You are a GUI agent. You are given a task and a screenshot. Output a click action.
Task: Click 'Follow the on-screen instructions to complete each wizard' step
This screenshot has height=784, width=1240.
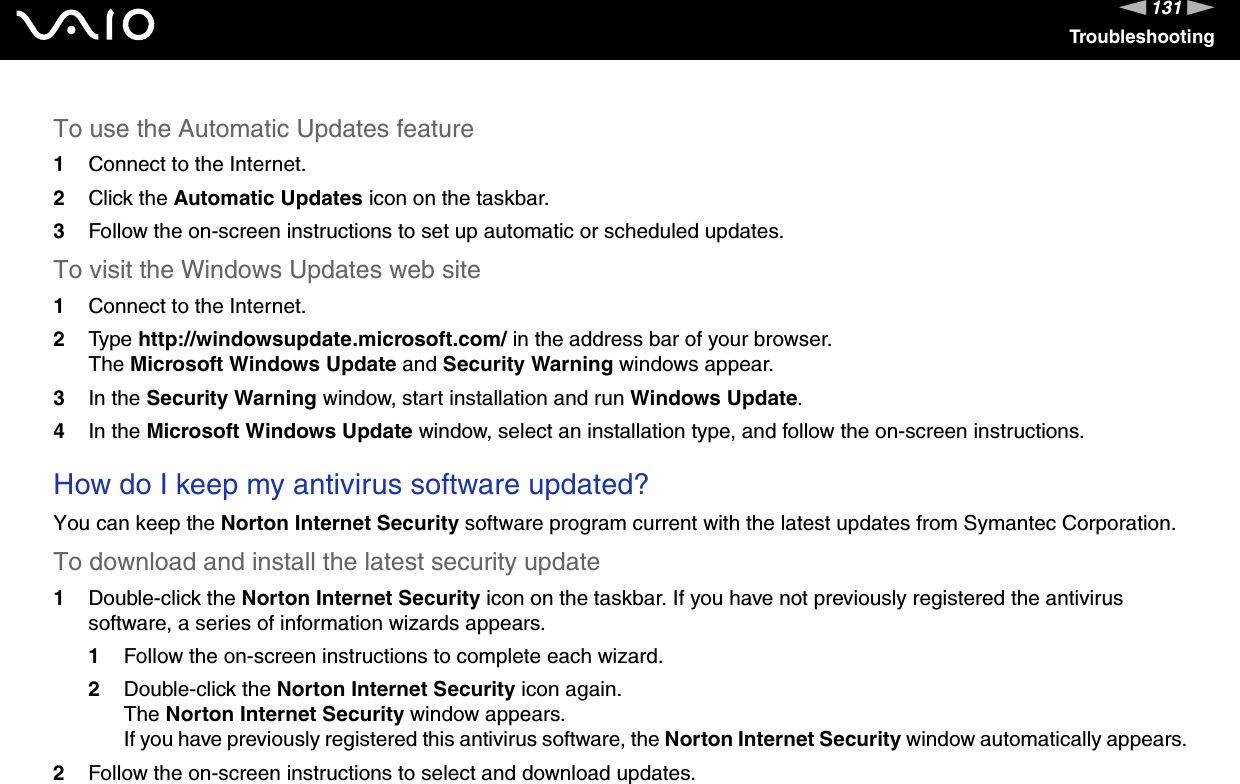click(393, 657)
